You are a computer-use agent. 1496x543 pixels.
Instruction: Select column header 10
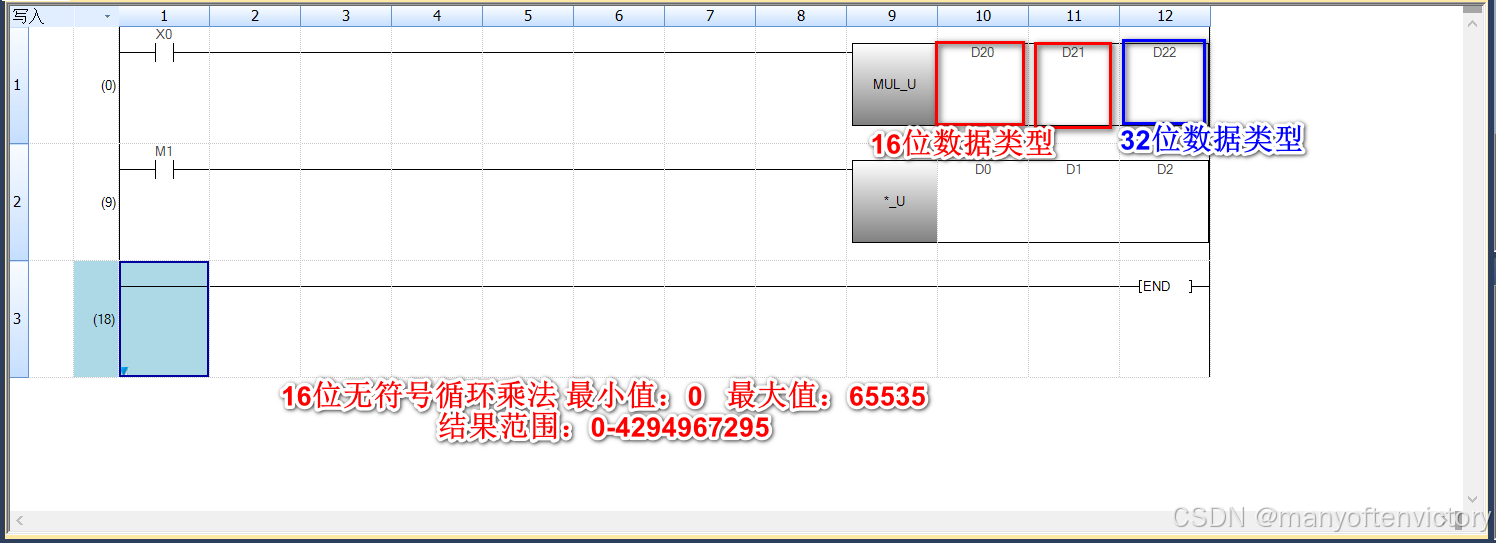(x=983, y=16)
